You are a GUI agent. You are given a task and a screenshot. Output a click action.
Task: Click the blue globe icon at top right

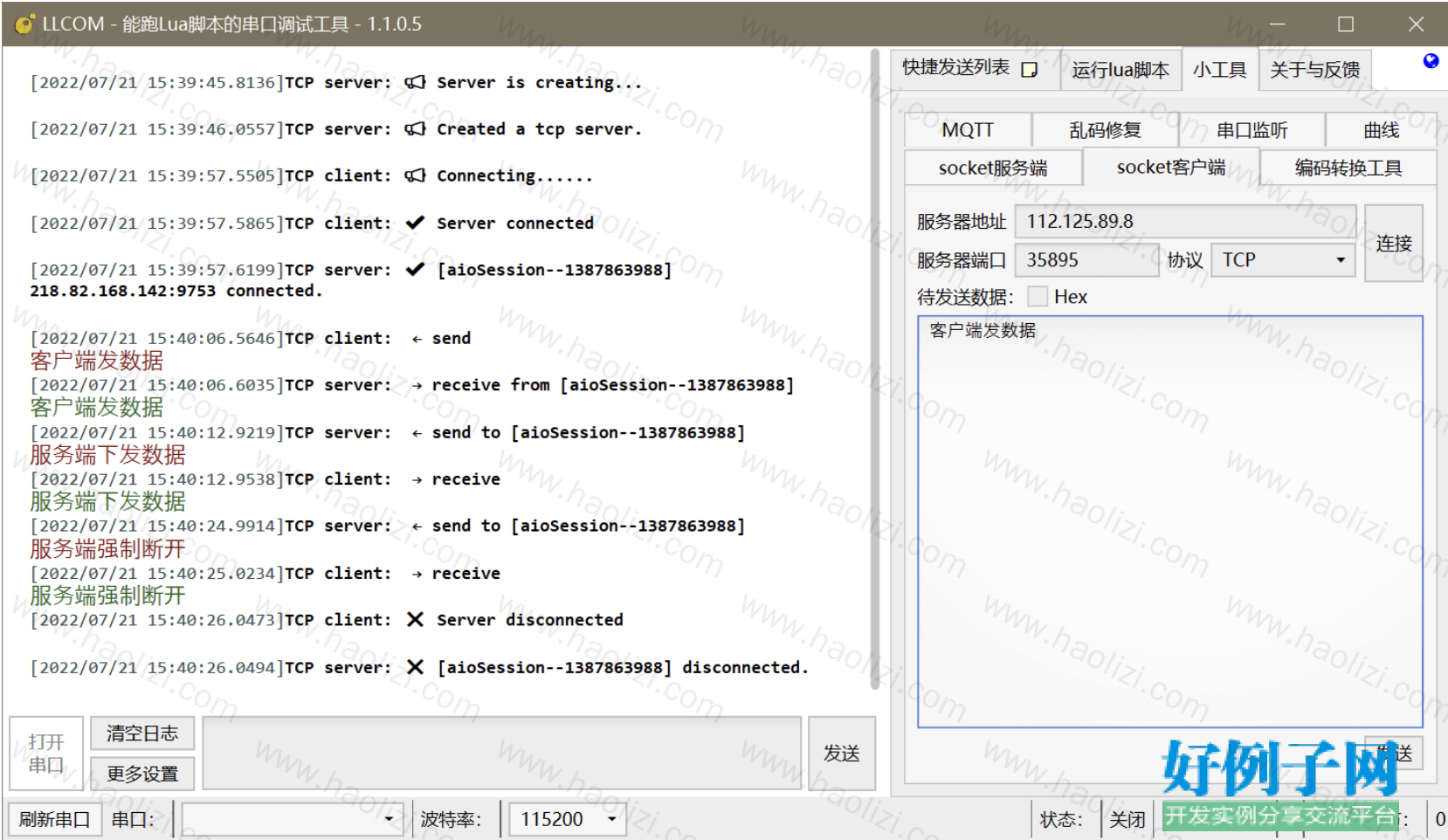click(1431, 61)
